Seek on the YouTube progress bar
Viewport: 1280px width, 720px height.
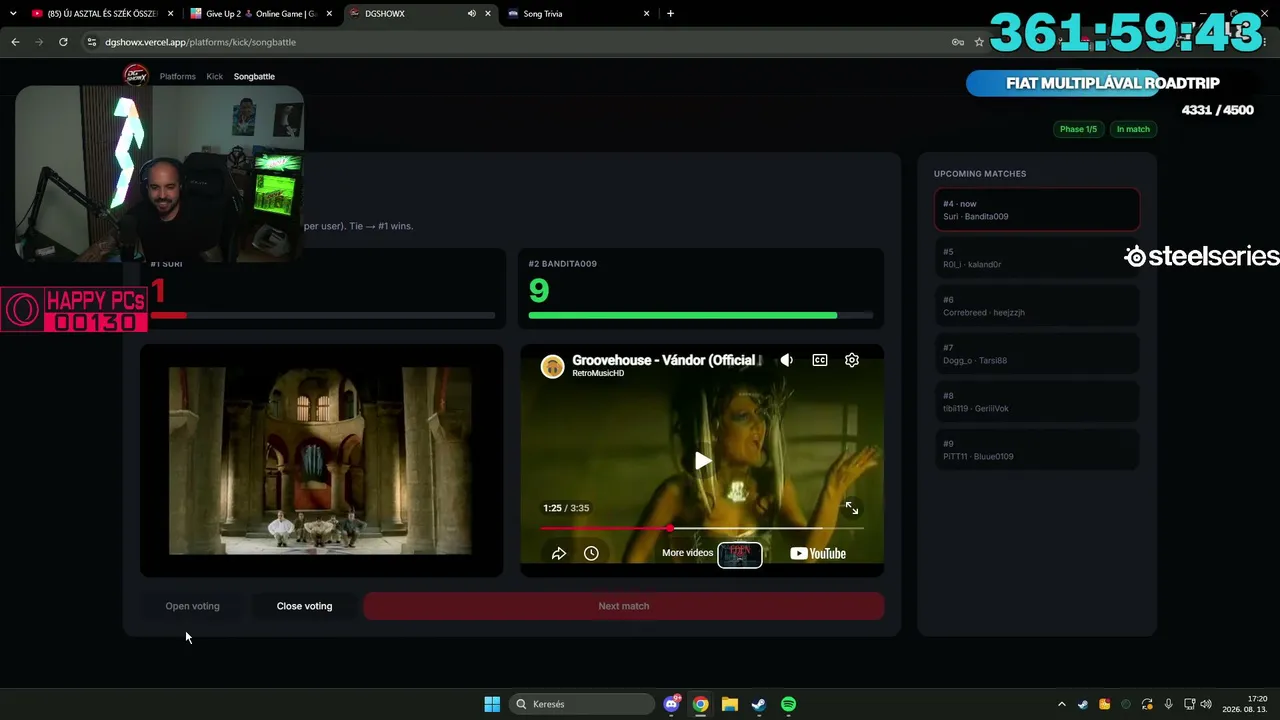click(702, 528)
